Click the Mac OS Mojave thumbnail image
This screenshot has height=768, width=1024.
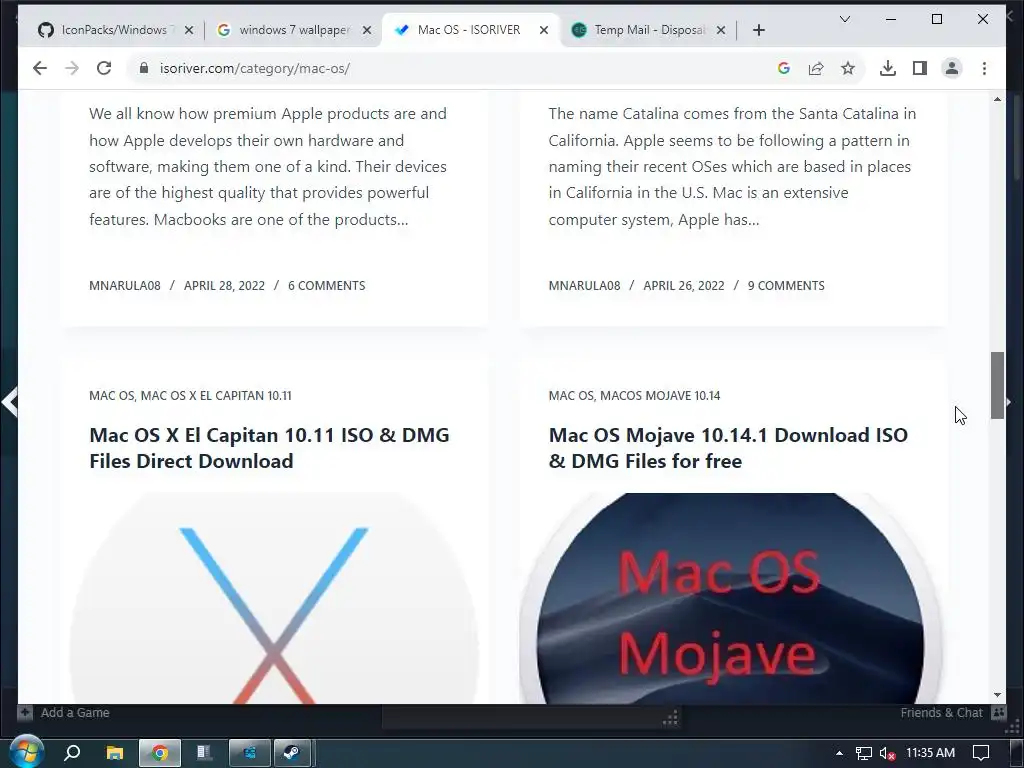(730, 598)
